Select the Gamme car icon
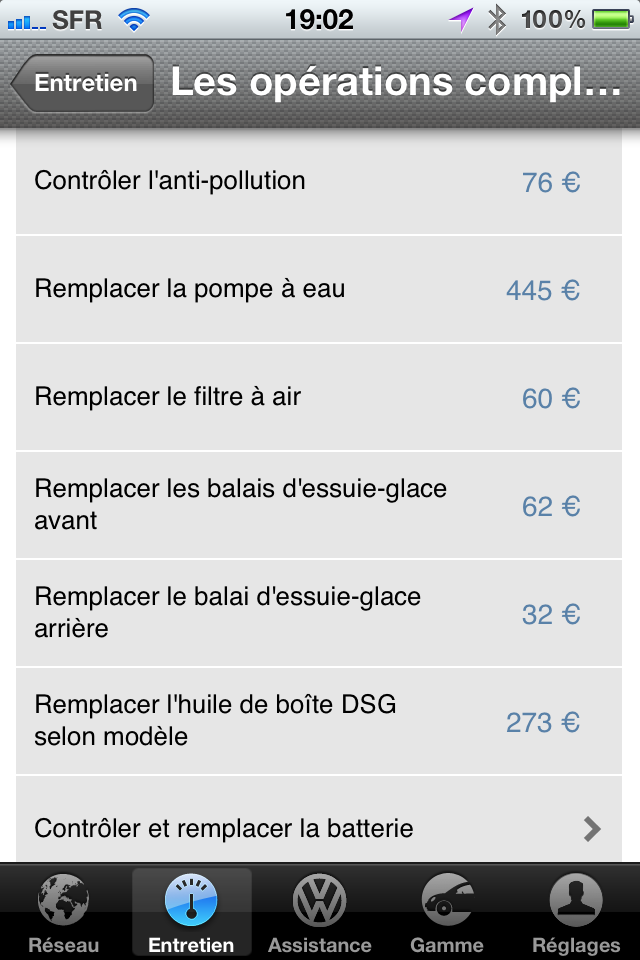The image size is (640, 960). [x=447, y=900]
